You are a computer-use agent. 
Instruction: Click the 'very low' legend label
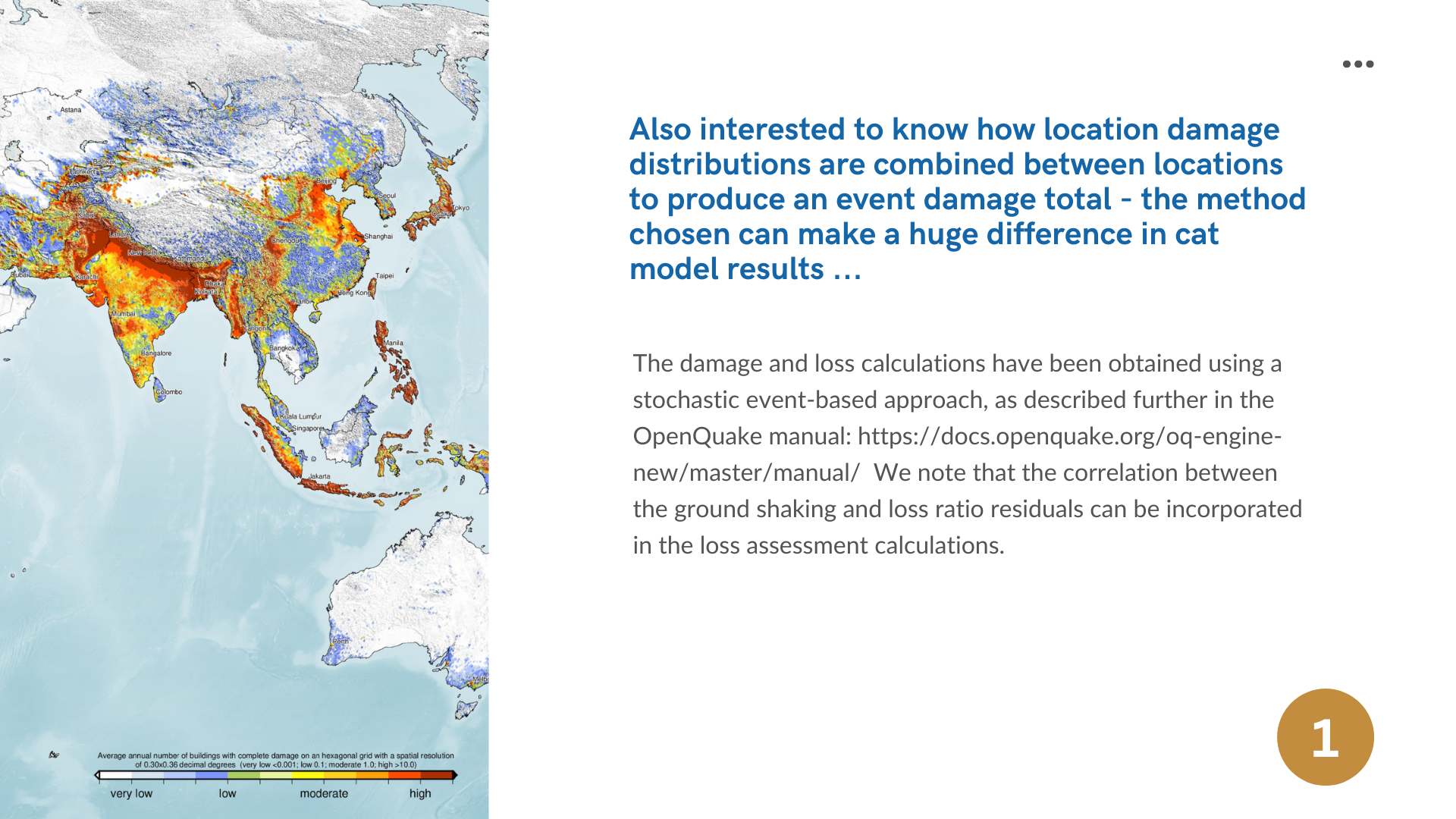131,793
